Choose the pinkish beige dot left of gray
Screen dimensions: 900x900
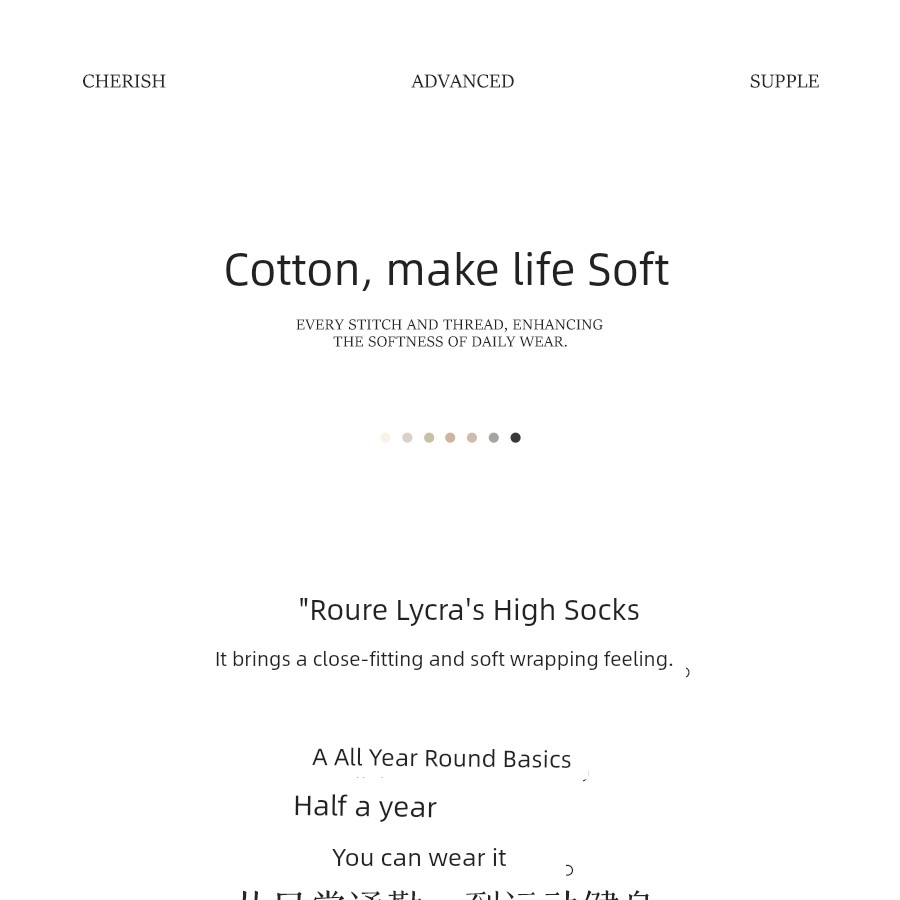(472, 438)
